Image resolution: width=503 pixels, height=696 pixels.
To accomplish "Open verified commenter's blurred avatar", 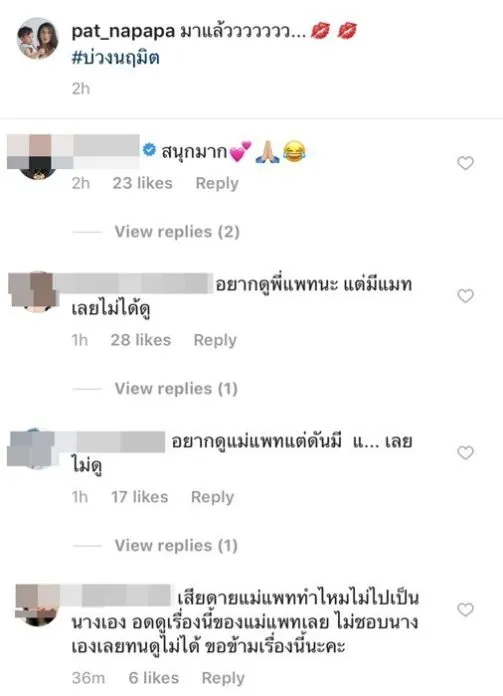I will pos(37,156).
